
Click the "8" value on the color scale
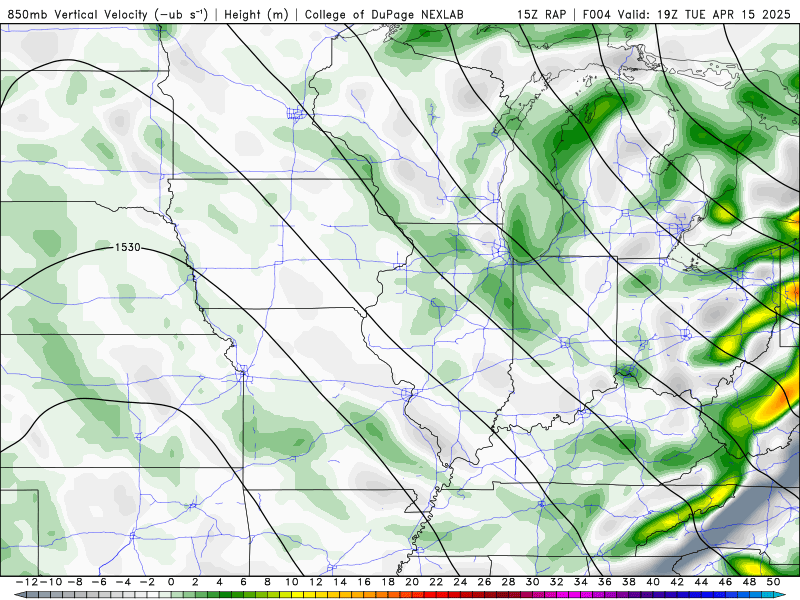click(267, 582)
